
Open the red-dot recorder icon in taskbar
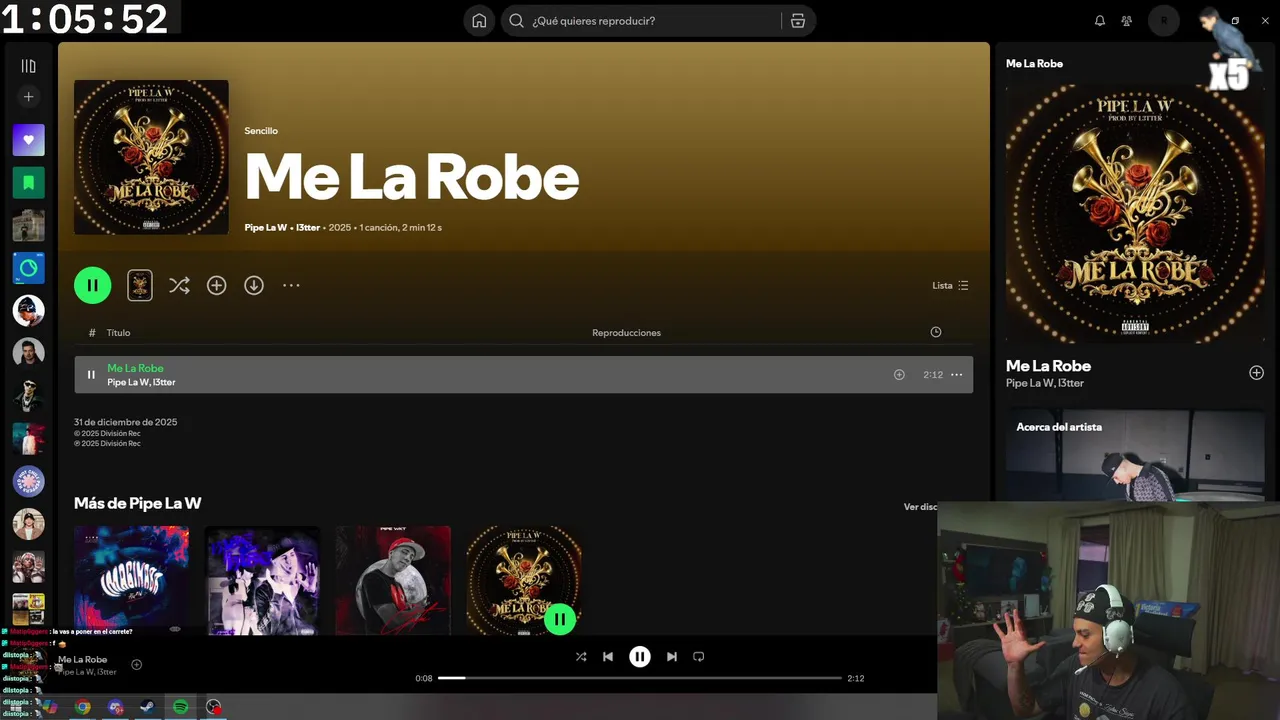click(213, 707)
